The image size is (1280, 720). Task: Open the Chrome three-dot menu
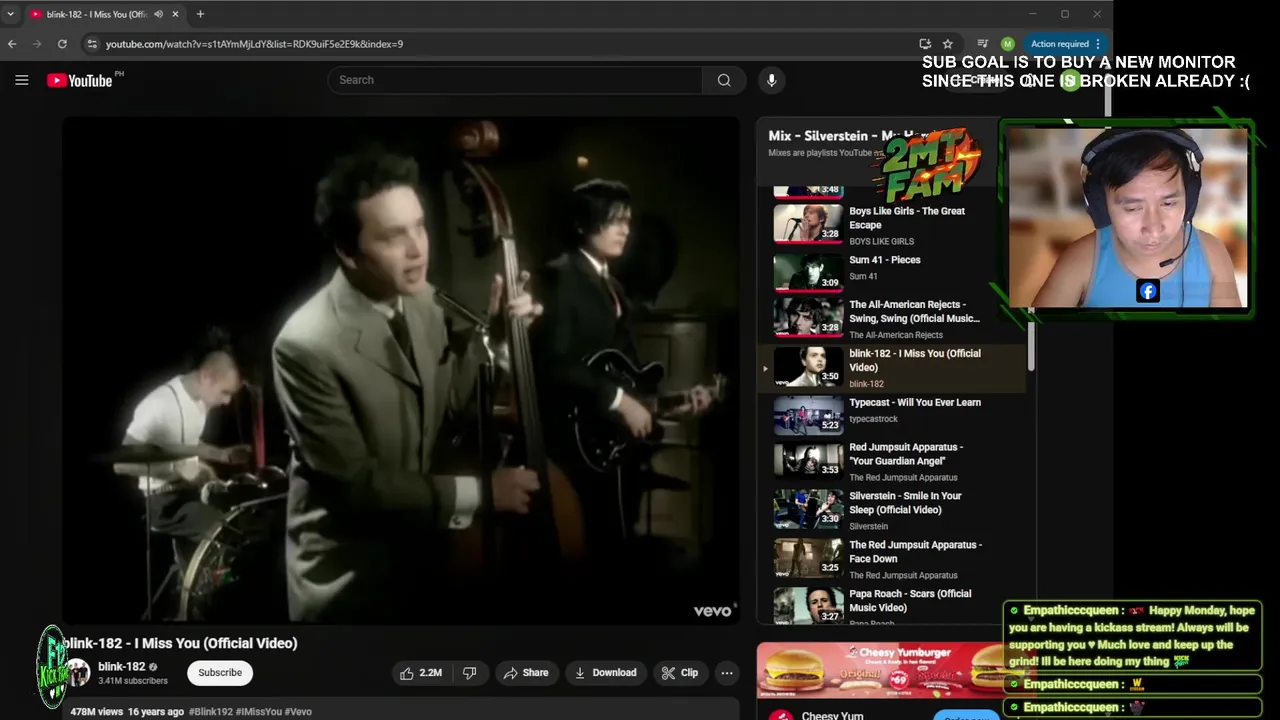click(x=1098, y=44)
